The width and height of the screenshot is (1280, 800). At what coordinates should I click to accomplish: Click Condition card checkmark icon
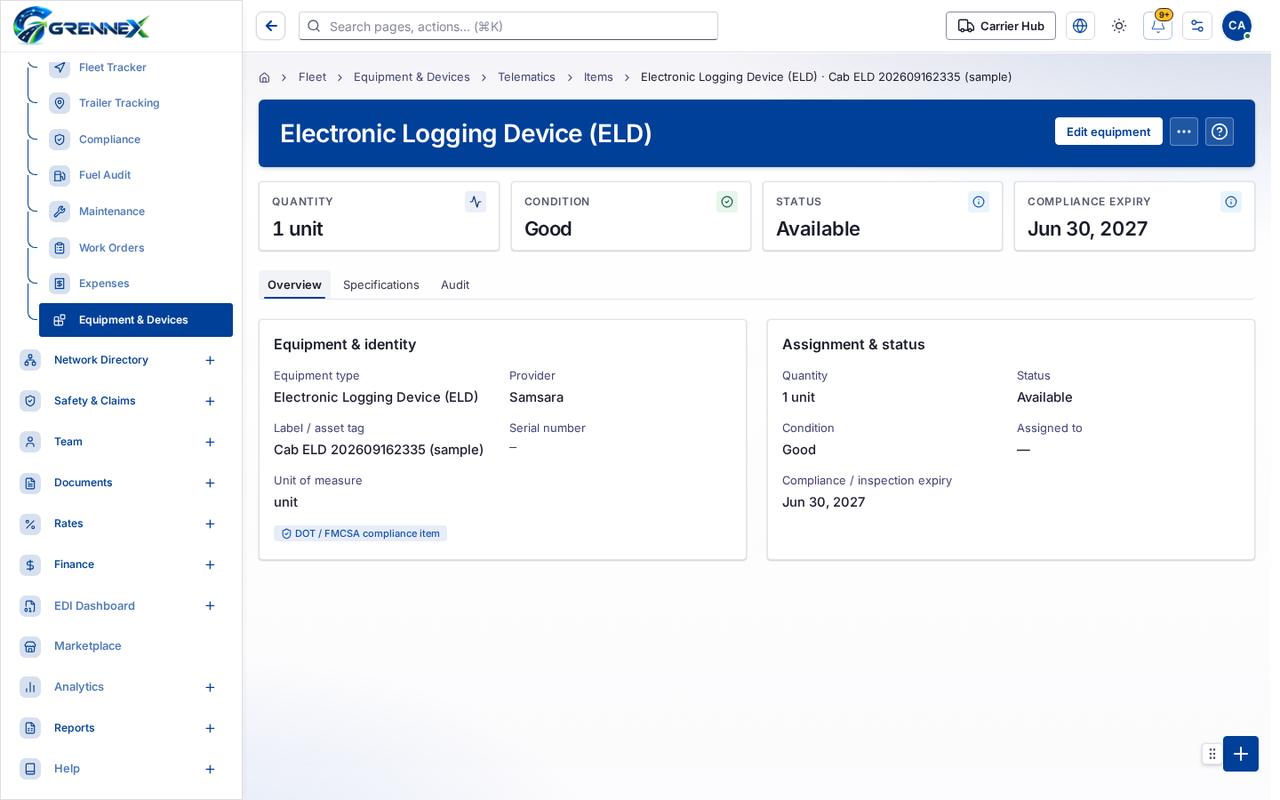(x=727, y=202)
